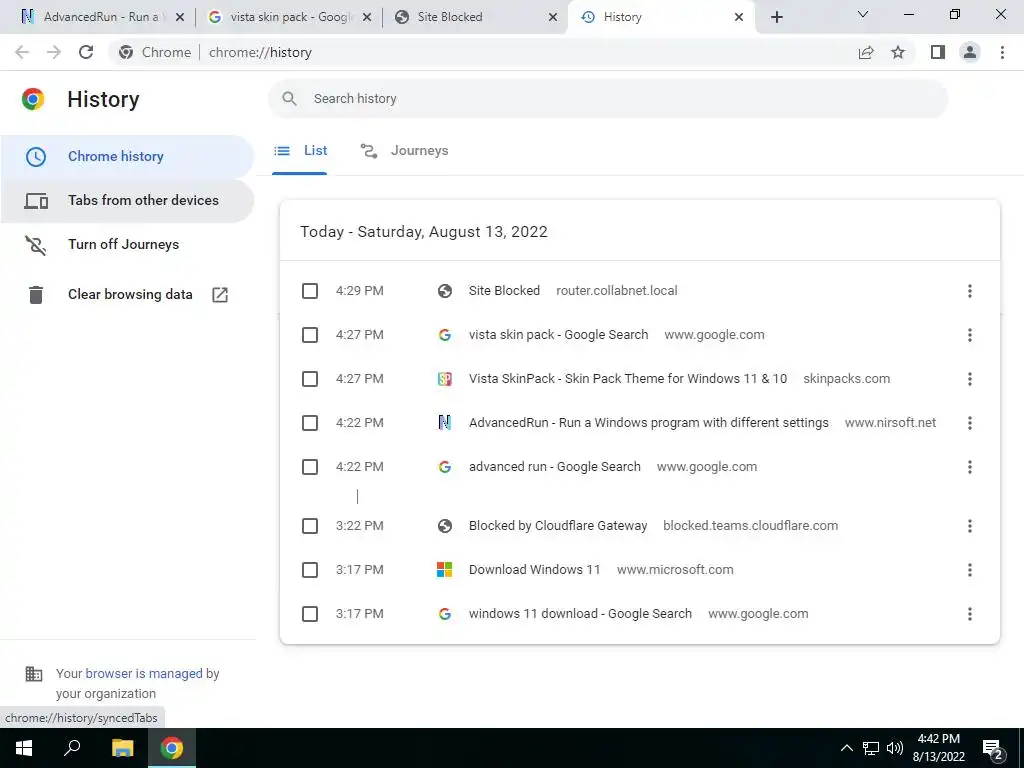The image size is (1024, 768).
Task: Open actions menu for Cloudflare Gateway entry
Action: pos(970,526)
